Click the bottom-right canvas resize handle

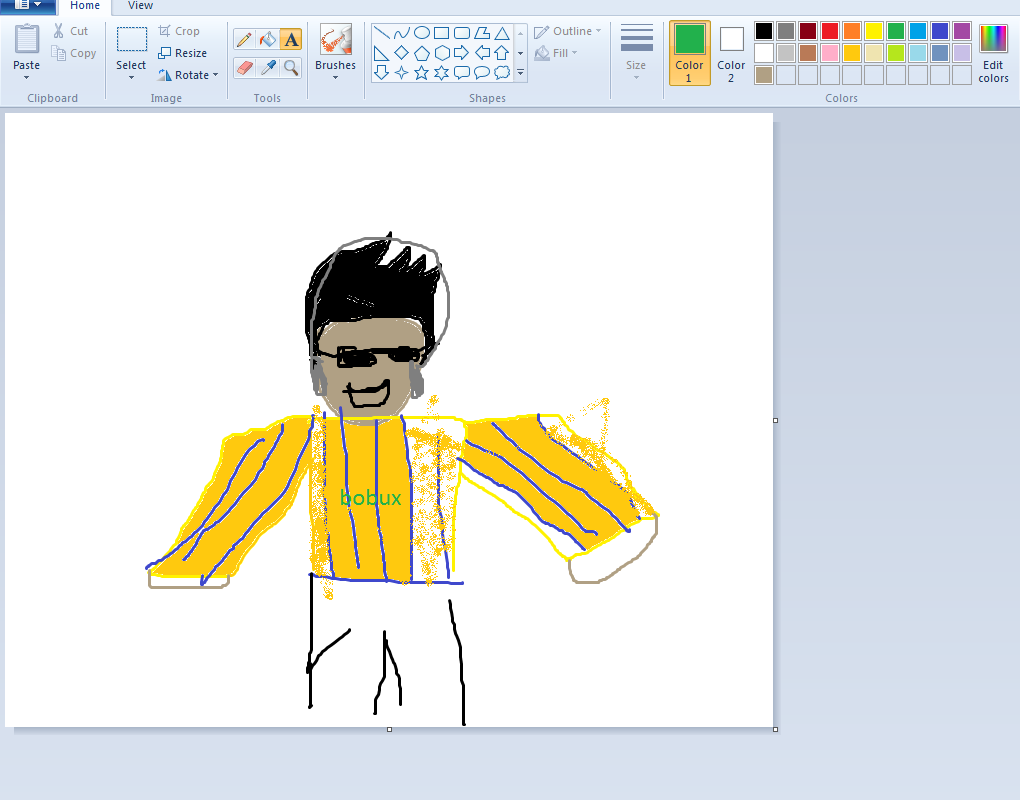pyautogui.click(x=775, y=729)
